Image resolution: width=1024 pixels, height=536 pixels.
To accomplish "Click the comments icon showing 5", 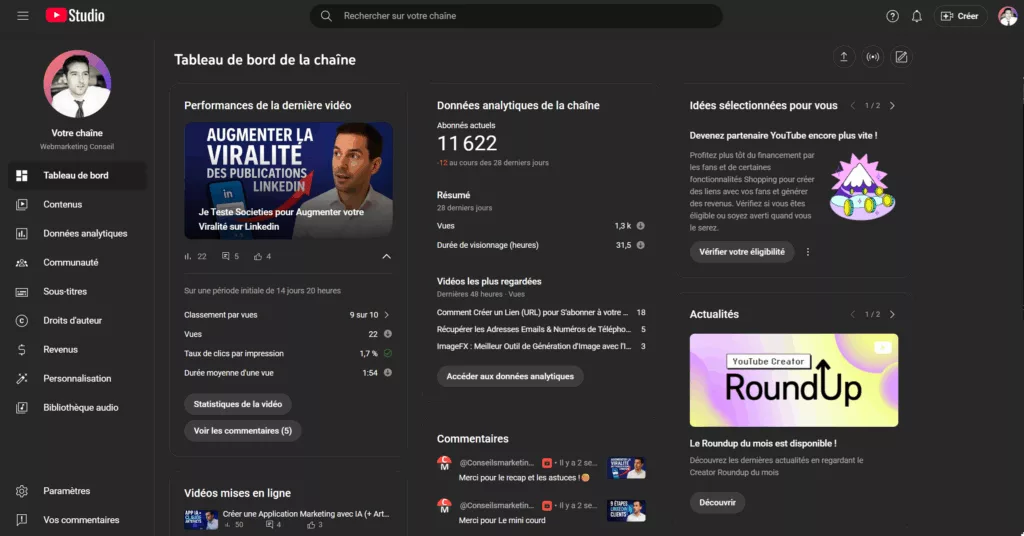I will pos(225,257).
